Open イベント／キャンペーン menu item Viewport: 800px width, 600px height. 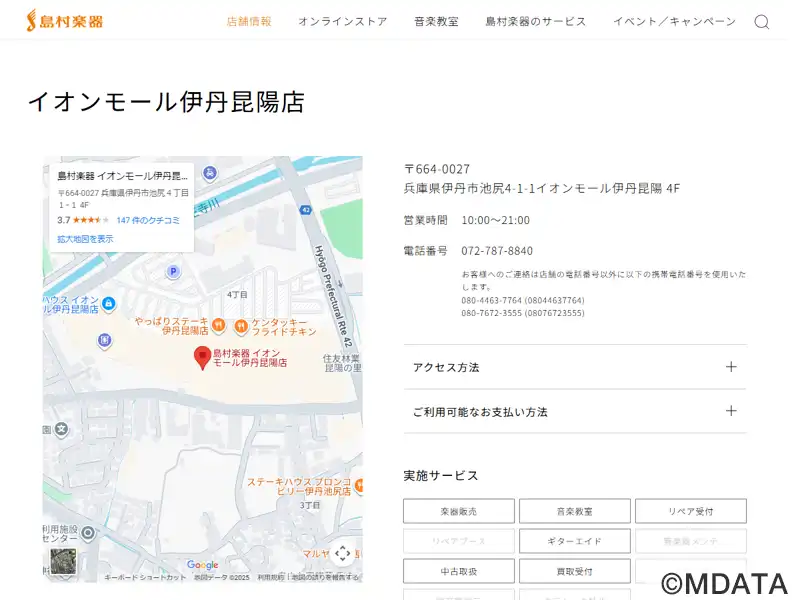coord(674,21)
